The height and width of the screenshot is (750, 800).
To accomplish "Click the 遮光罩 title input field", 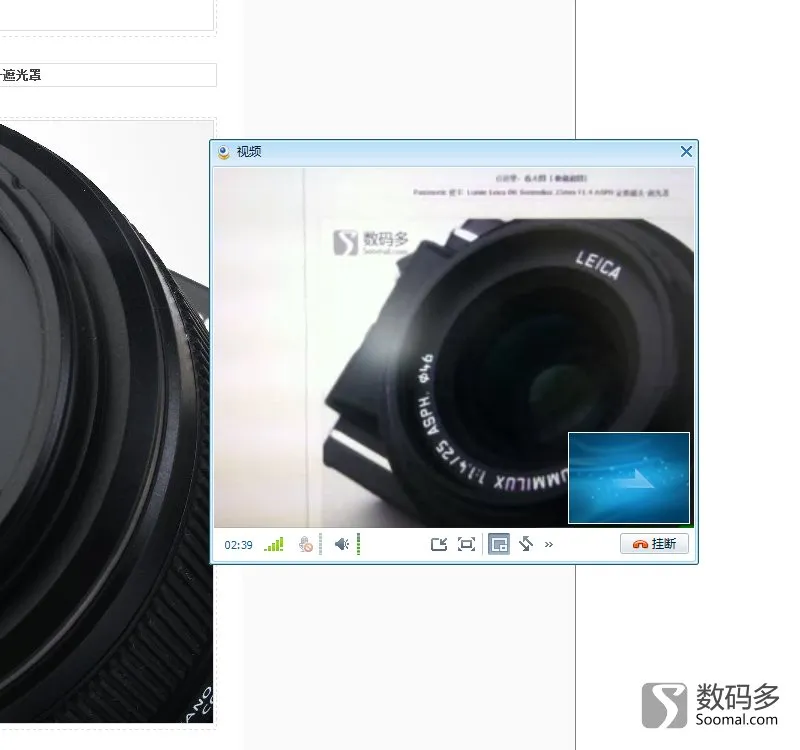I will [108, 75].
